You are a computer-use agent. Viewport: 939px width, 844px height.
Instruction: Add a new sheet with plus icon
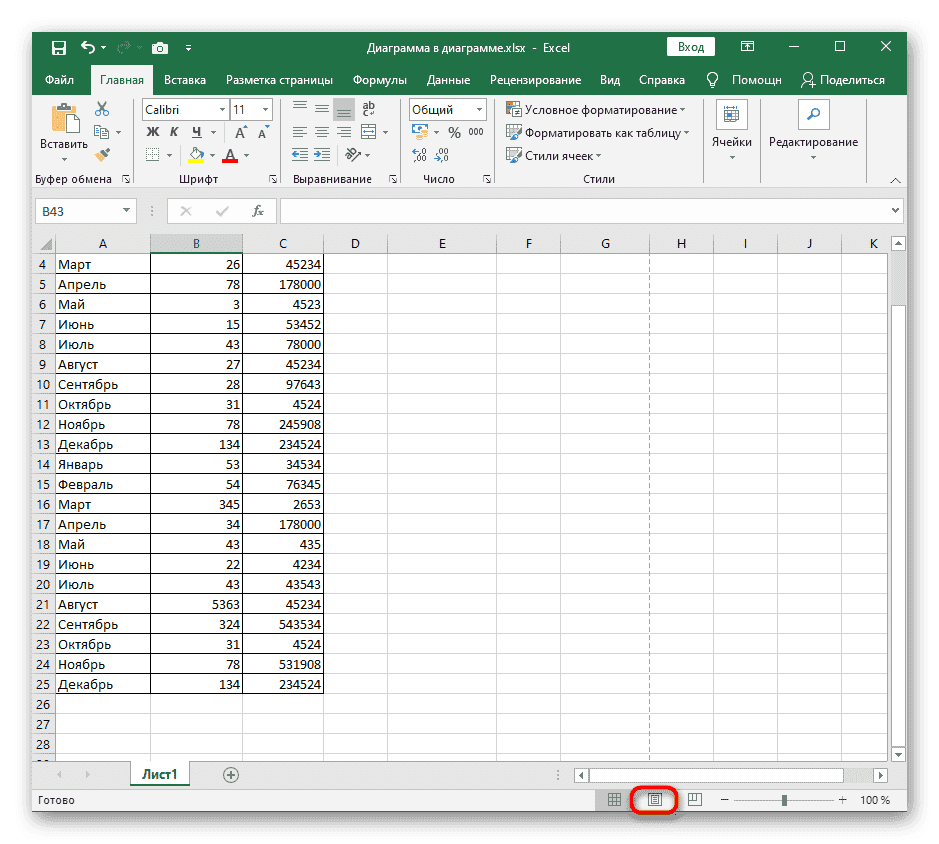[231, 774]
